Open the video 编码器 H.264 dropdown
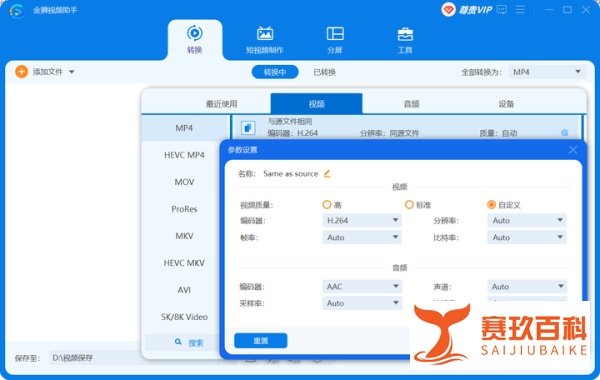The width and height of the screenshot is (600, 380). [x=362, y=220]
